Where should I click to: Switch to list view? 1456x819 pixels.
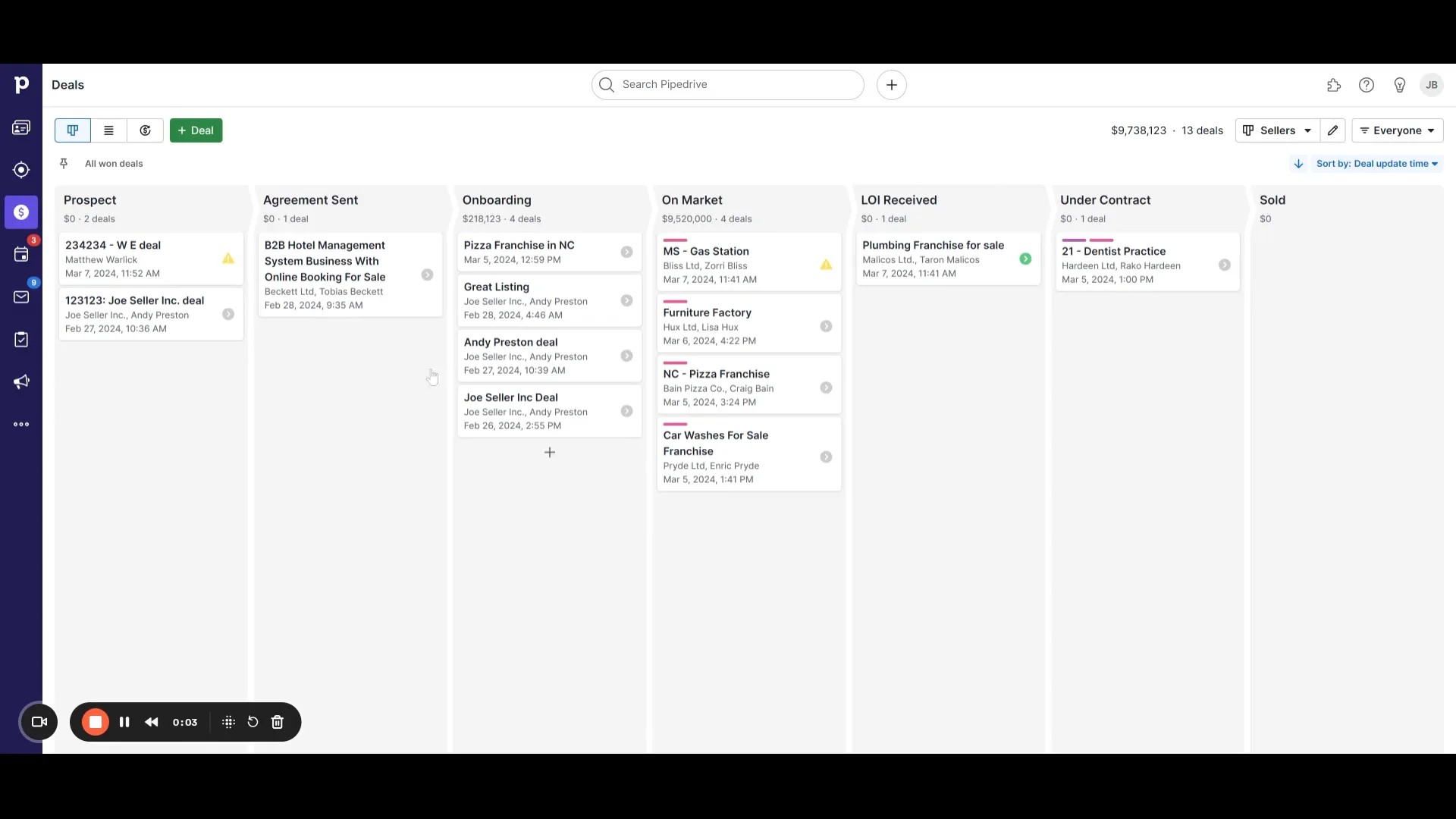109,130
